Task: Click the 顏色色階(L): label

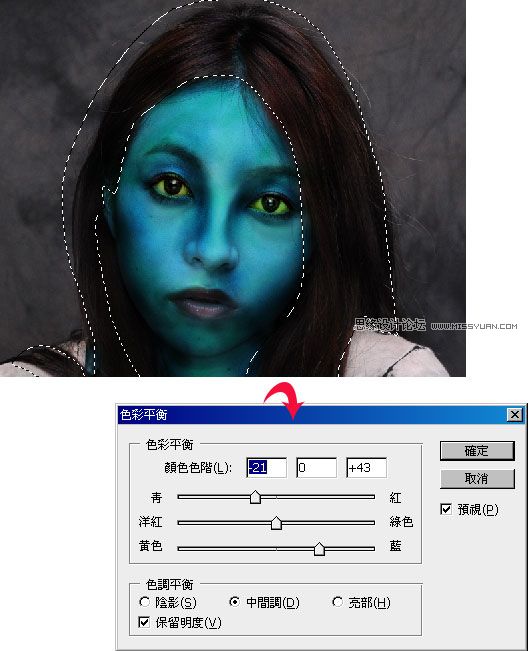Action: pos(198,468)
